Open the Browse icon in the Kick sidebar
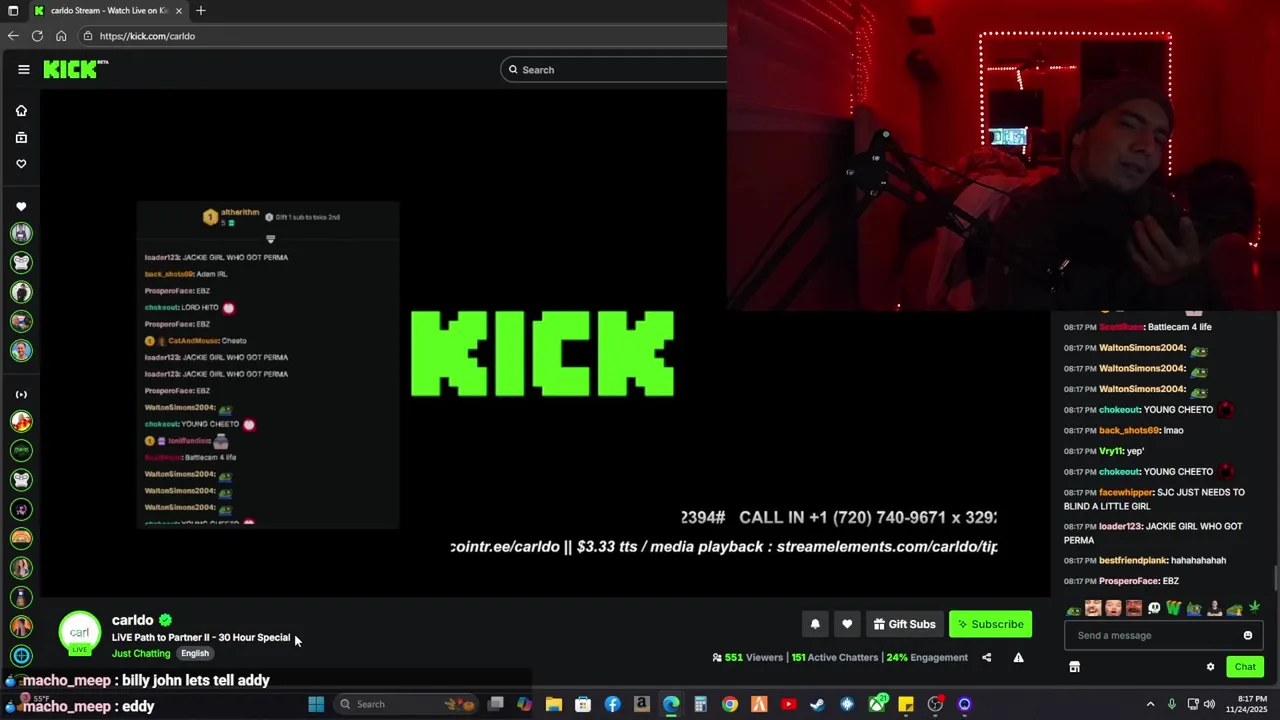Viewport: 1280px width, 720px height. 21,137
